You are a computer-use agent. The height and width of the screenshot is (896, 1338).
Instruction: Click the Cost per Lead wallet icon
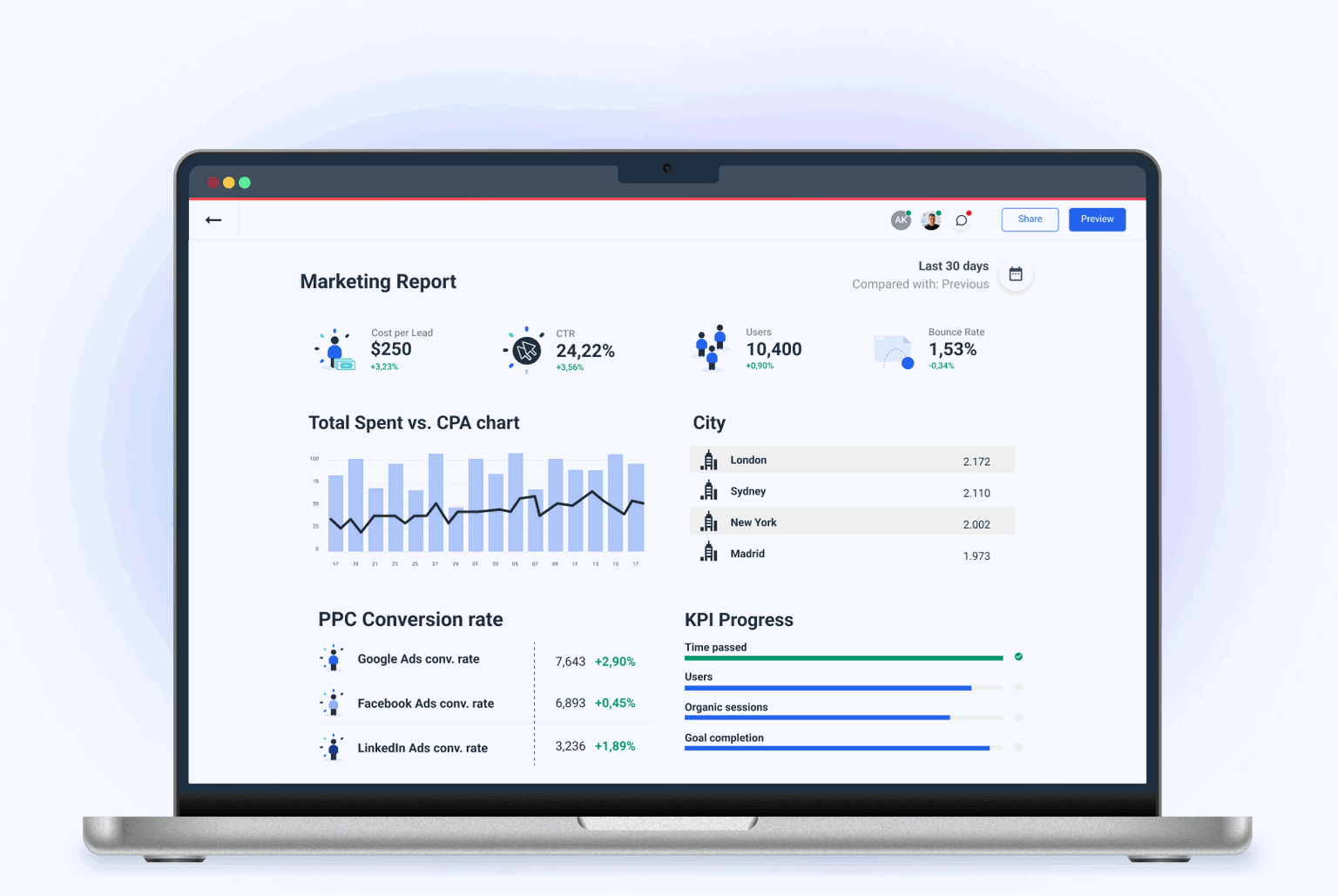[x=335, y=348]
